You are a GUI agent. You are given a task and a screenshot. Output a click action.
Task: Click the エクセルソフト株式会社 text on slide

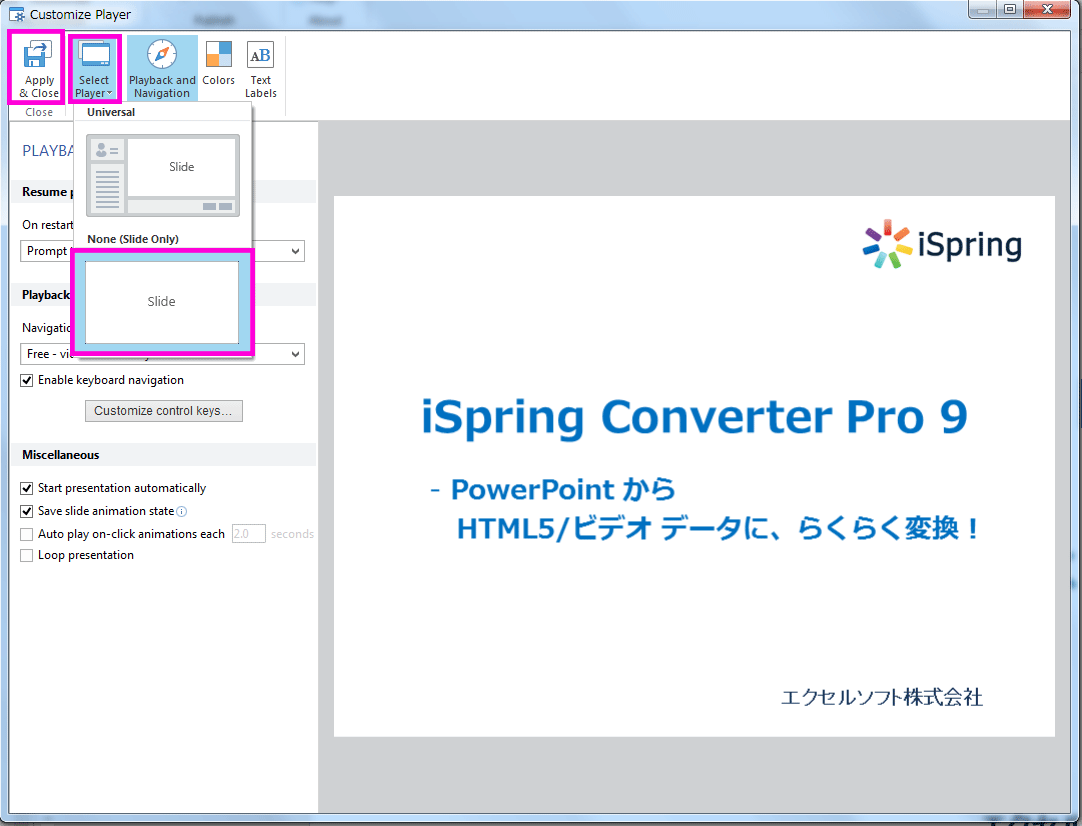(x=881, y=697)
